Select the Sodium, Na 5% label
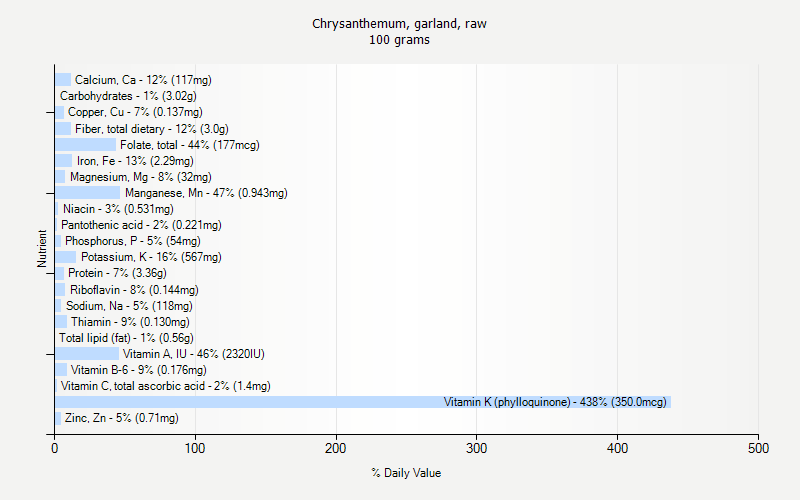Viewport: 800px width, 500px height. [x=129, y=306]
